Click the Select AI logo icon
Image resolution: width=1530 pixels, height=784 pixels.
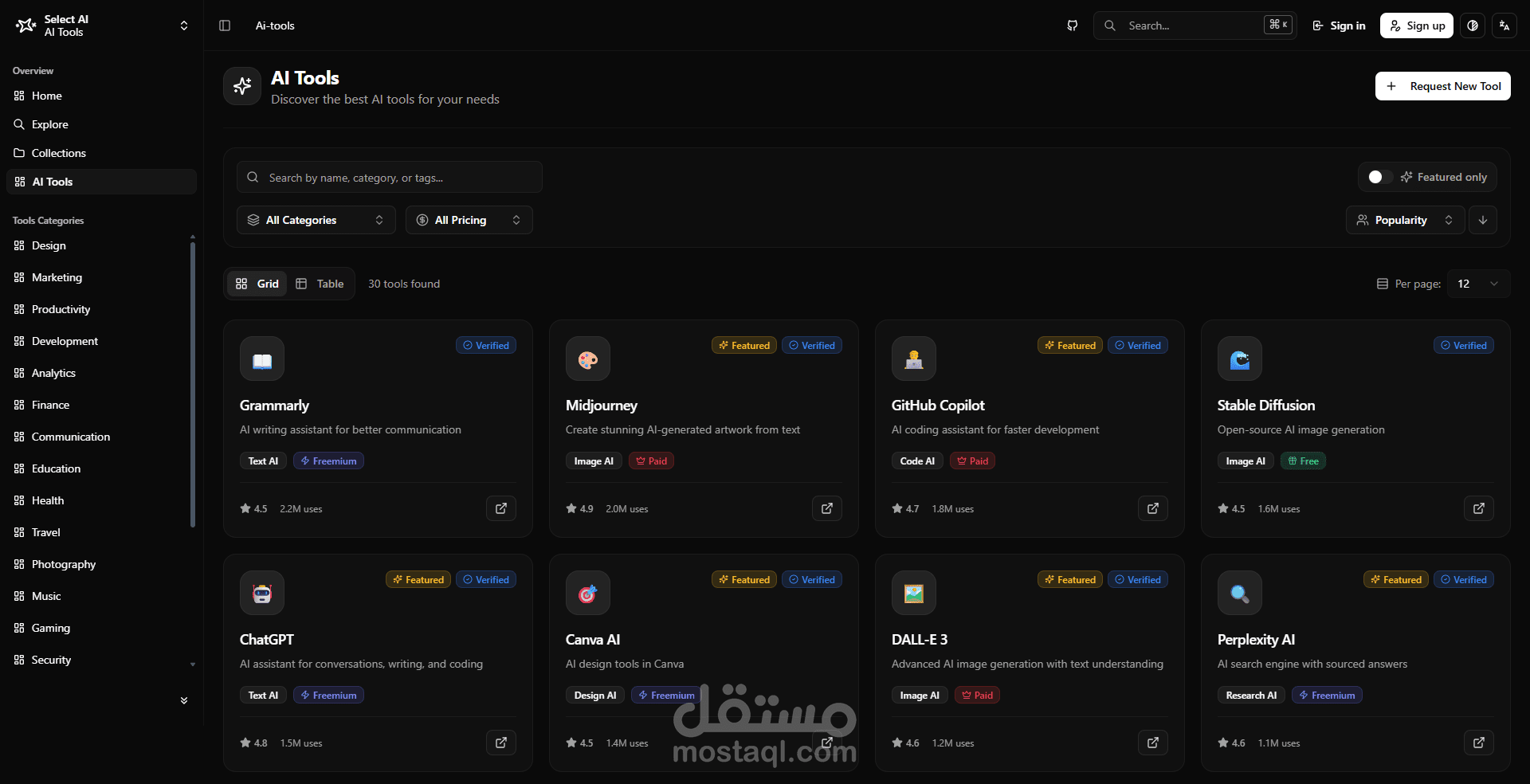coord(25,25)
